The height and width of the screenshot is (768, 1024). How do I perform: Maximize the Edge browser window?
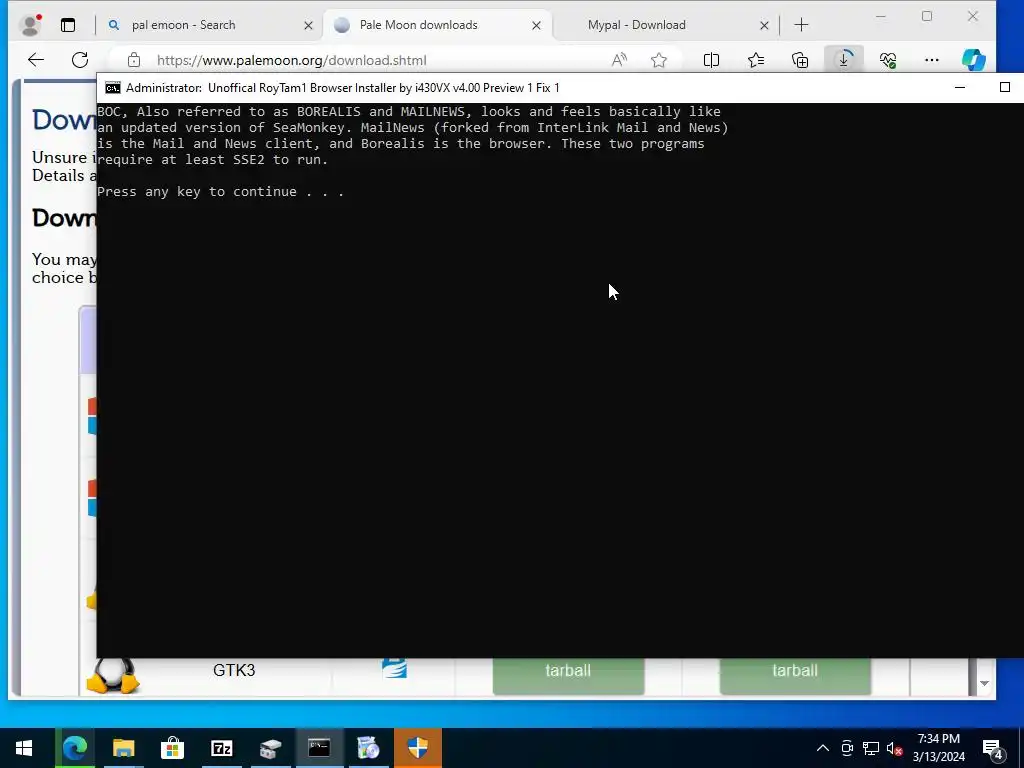927,16
